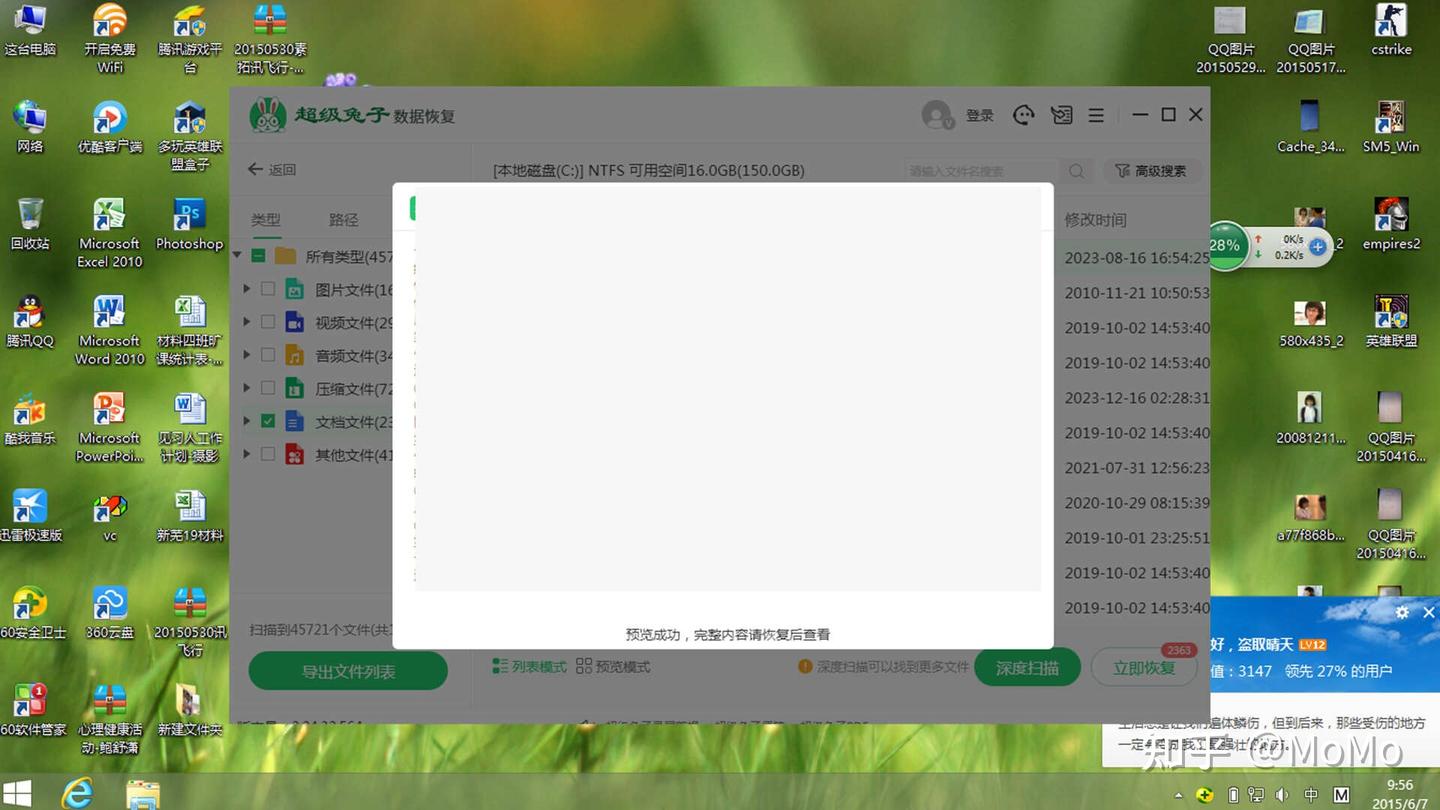Open cstrike desktop shortcut

1391,30
